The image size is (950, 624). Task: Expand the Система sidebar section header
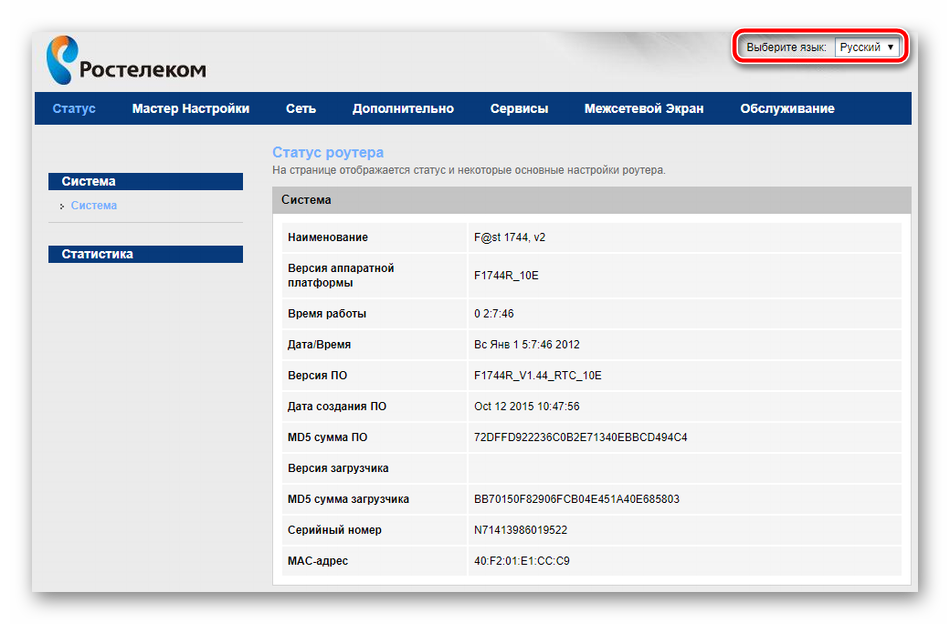click(145, 182)
